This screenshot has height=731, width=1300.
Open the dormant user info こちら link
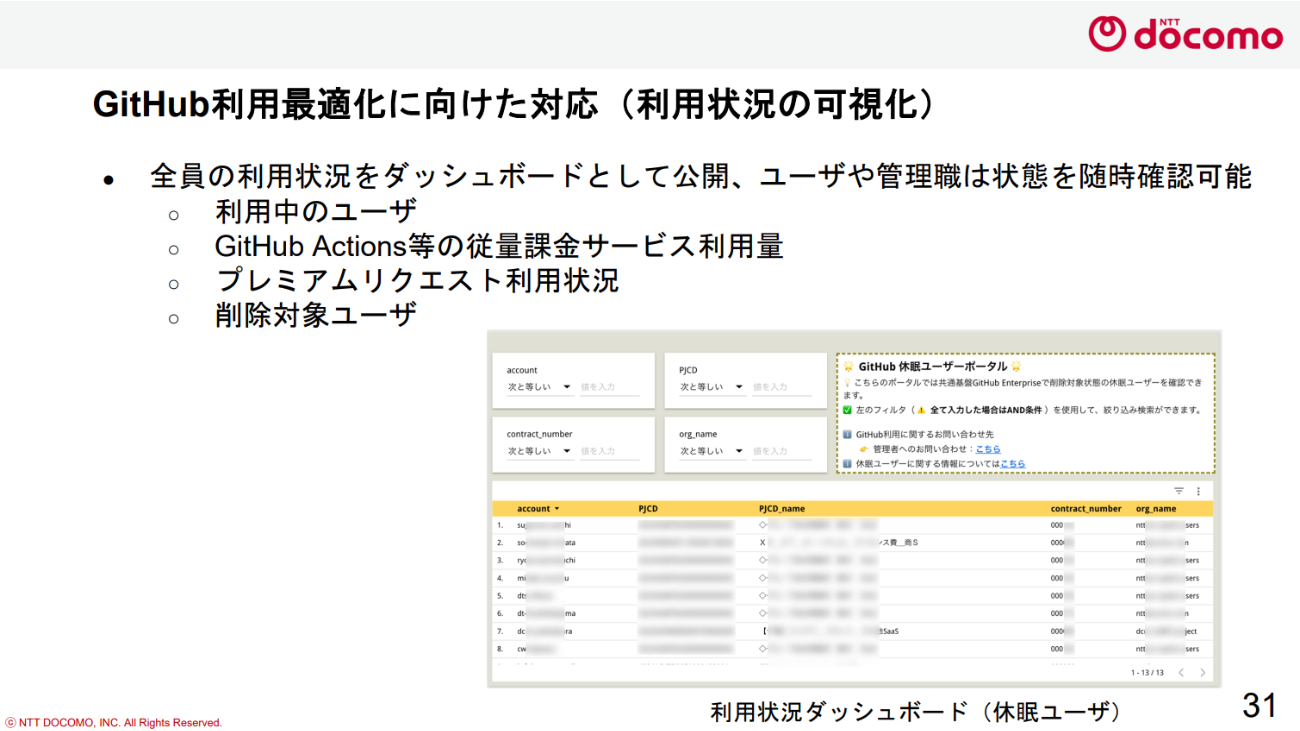click(1012, 464)
